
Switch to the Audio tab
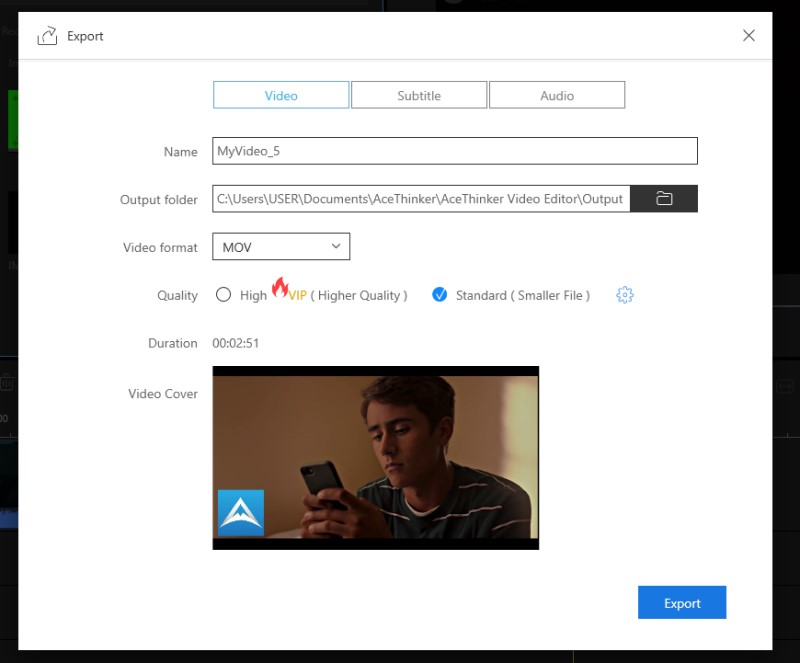click(x=557, y=95)
